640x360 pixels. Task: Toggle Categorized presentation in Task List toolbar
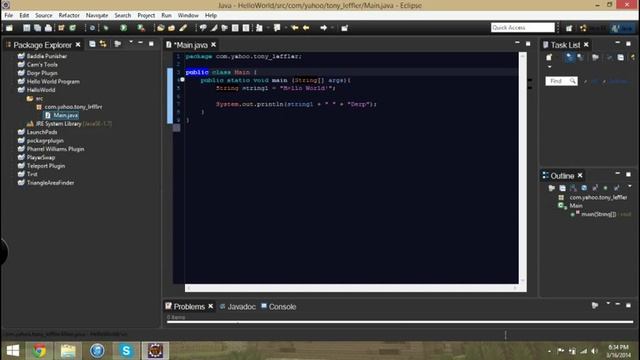coord(569,58)
